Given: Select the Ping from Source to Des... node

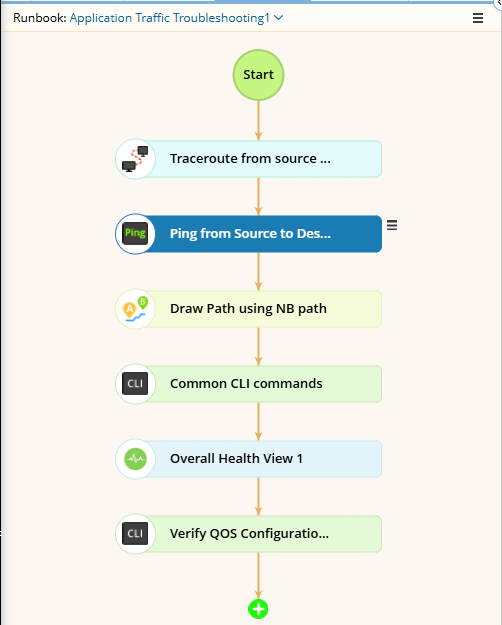Looking at the screenshot, I should coord(248,234).
